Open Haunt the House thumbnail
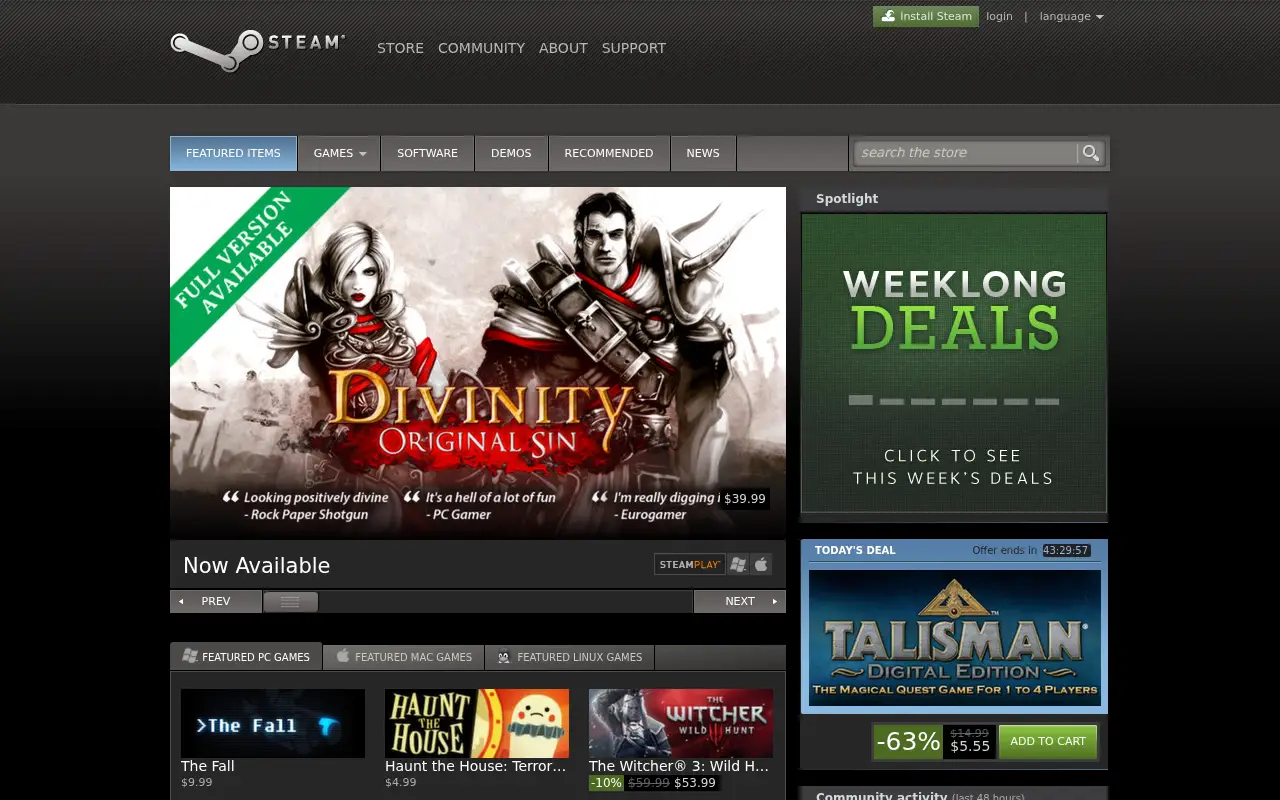 (477, 723)
